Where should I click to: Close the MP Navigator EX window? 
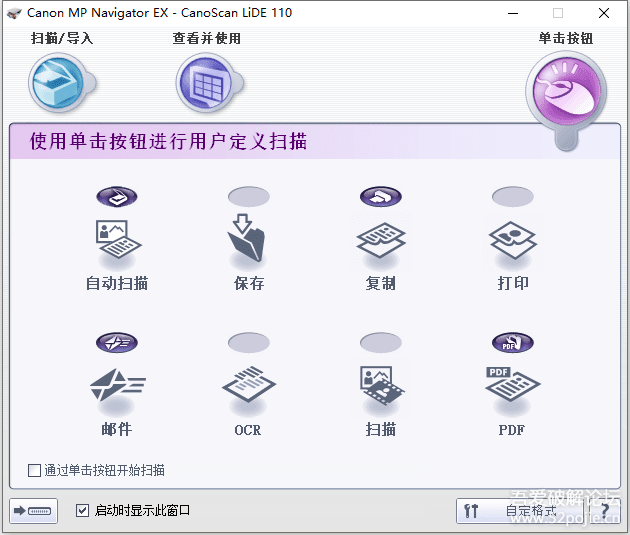click(x=603, y=13)
